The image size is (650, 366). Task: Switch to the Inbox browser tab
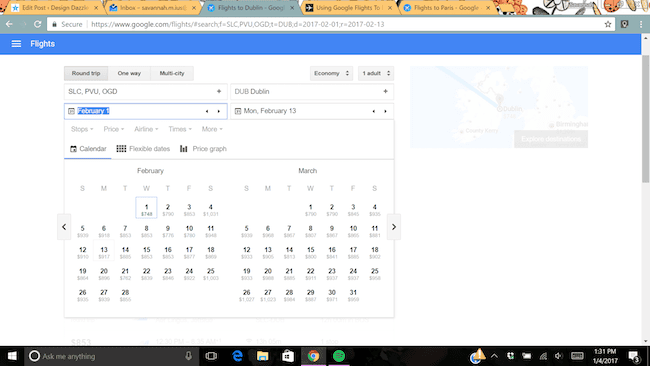click(x=153, y=7)
